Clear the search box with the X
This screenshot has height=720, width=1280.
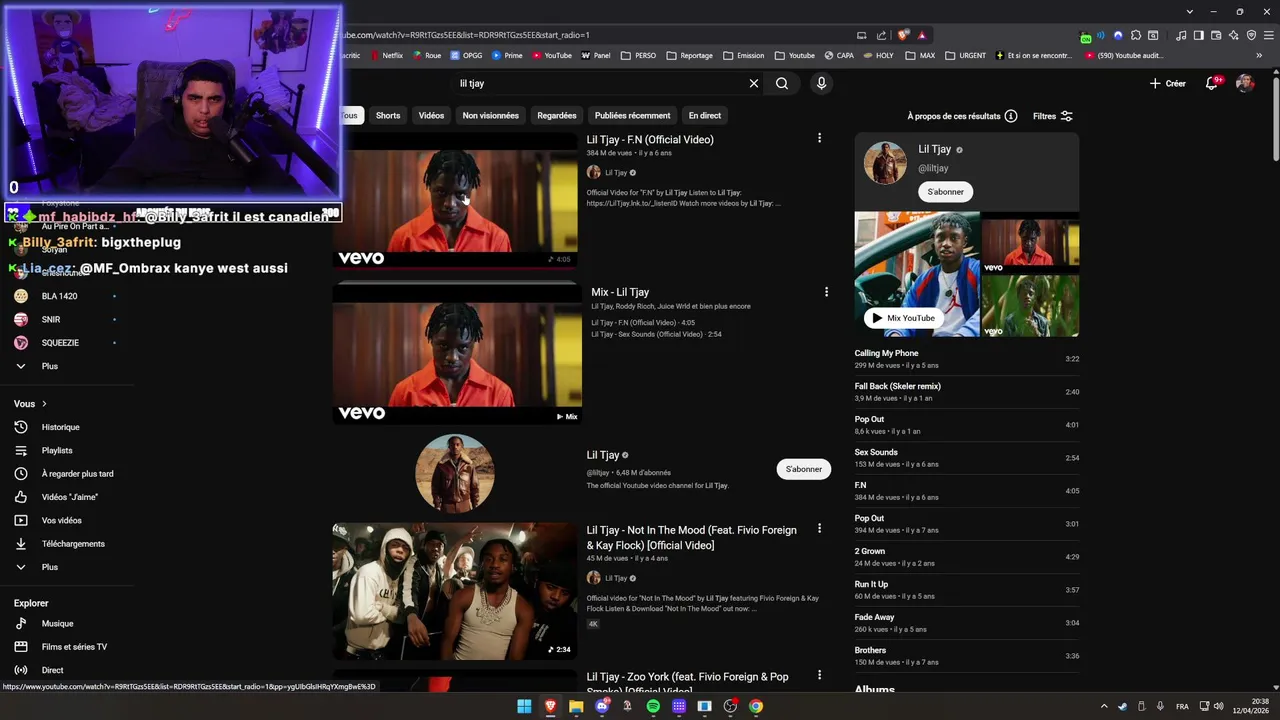pos(754,83)
